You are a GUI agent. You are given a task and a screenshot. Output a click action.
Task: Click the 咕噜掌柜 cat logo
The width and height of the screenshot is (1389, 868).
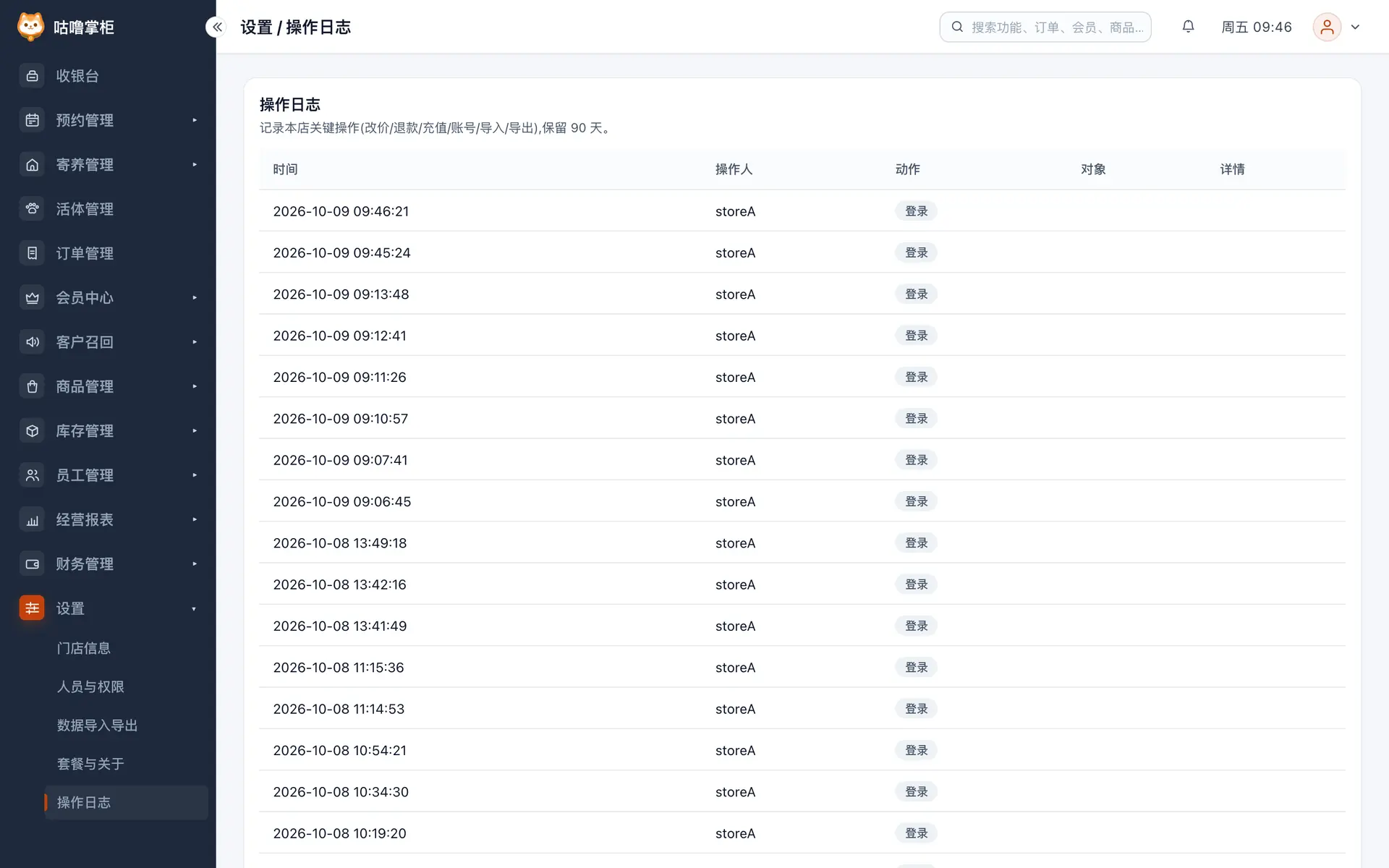point(30,27)
